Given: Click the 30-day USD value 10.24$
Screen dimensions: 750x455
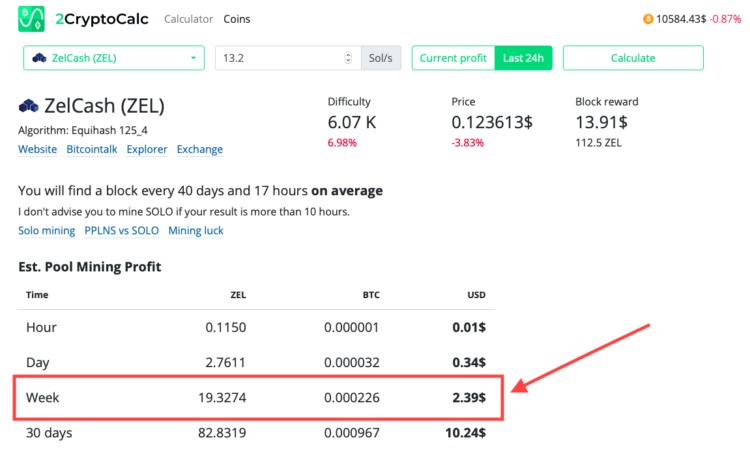Looking at the screenshot, I should (465, 433).
